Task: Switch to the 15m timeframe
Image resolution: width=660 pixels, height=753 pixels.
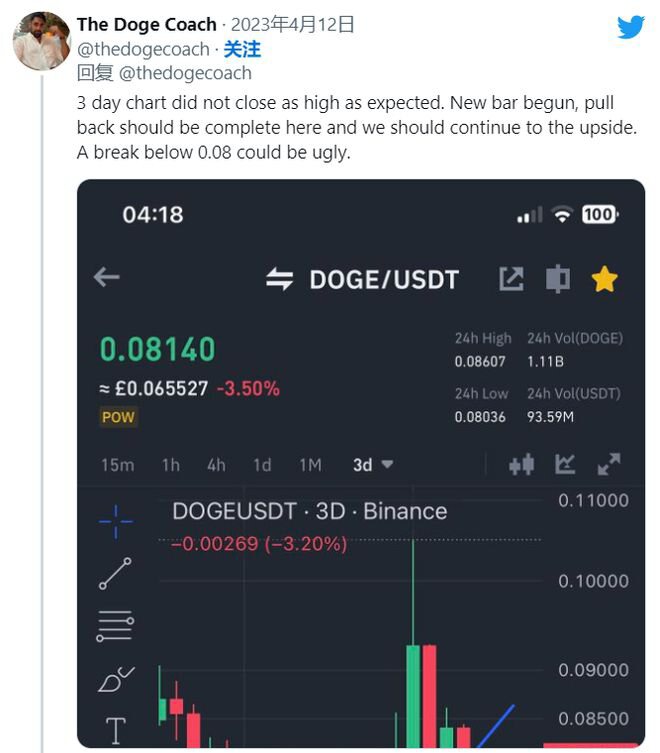Action: click(x=117, y=464)
